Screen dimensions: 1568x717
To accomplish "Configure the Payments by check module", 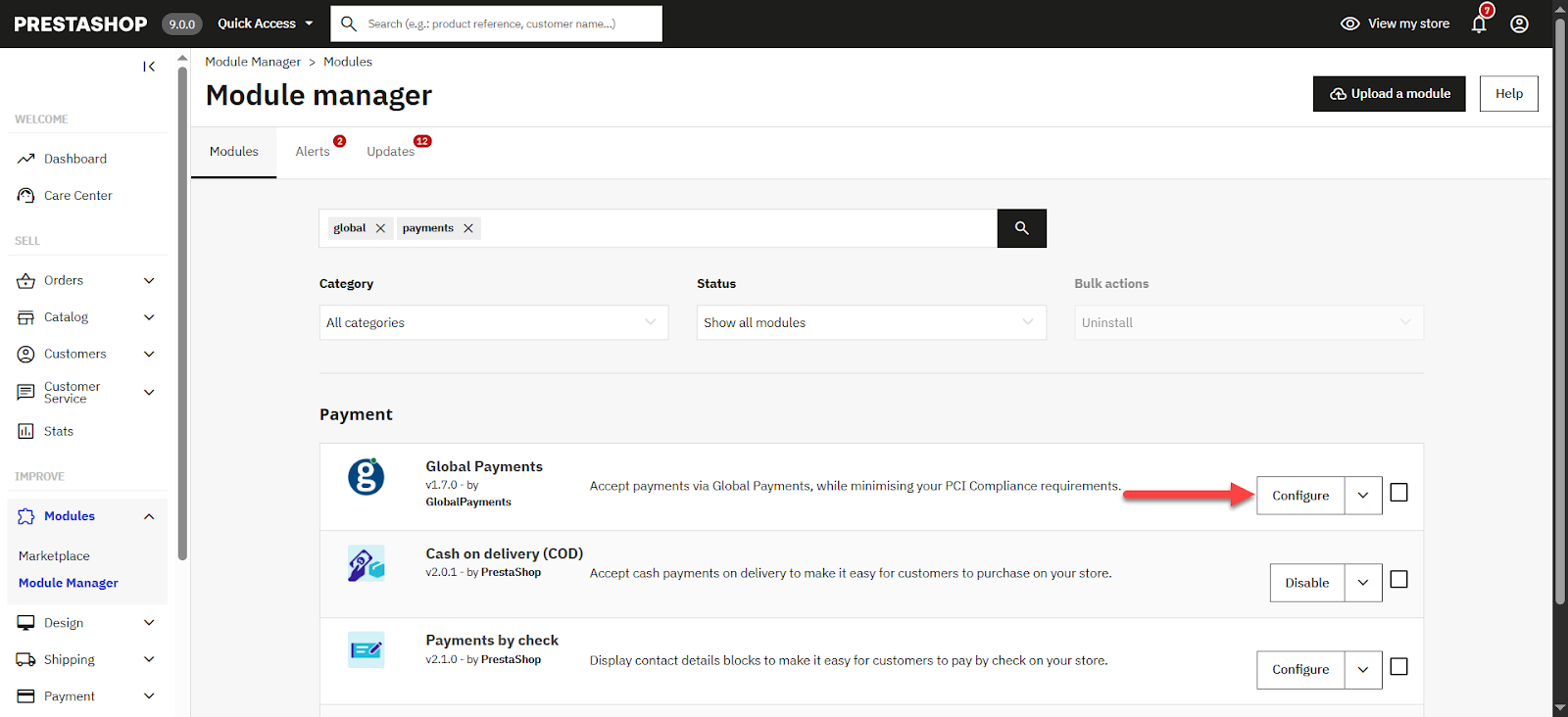I will (1300, 670).
